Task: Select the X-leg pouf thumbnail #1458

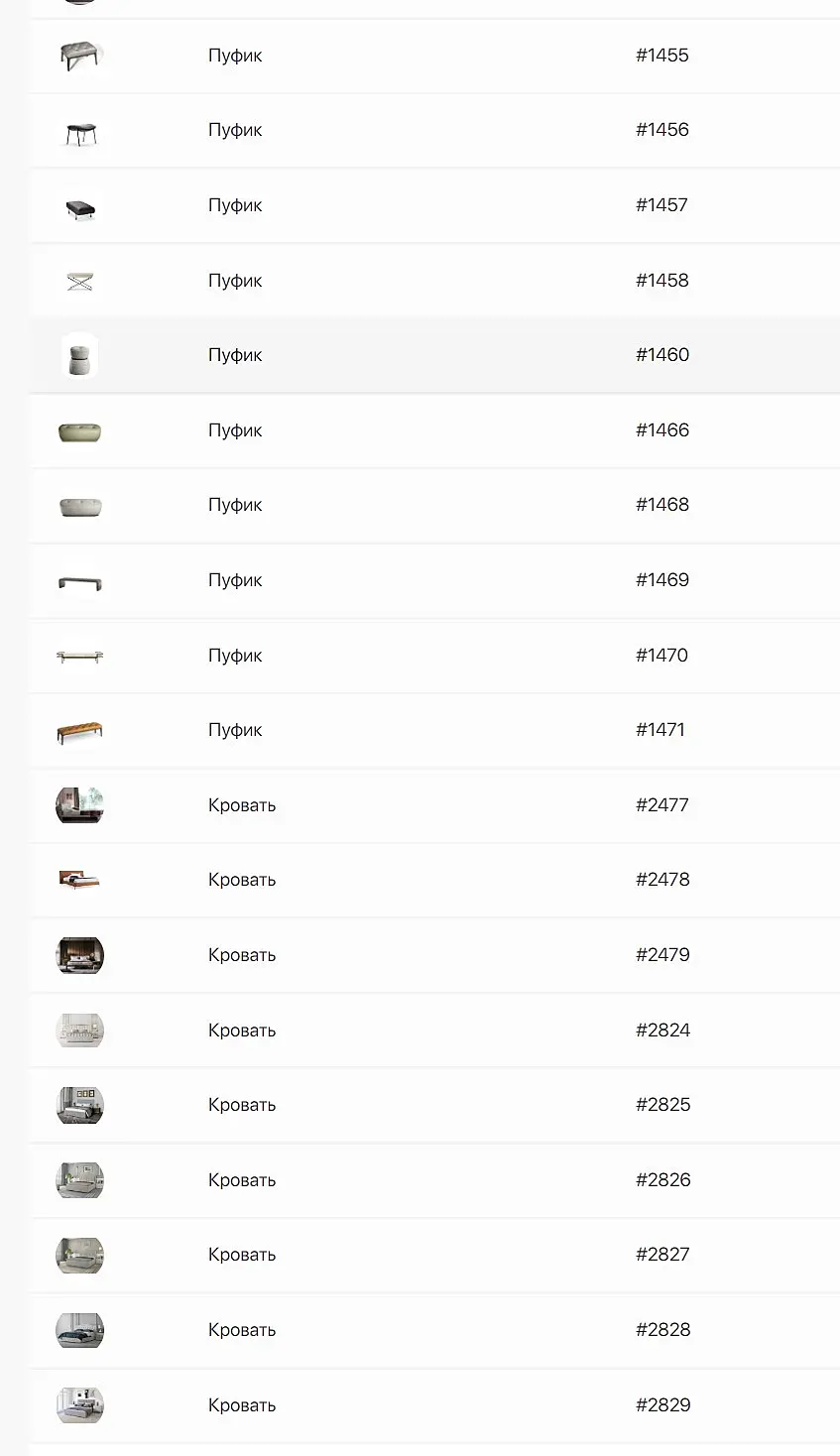Action: click(x=79, y=281)
